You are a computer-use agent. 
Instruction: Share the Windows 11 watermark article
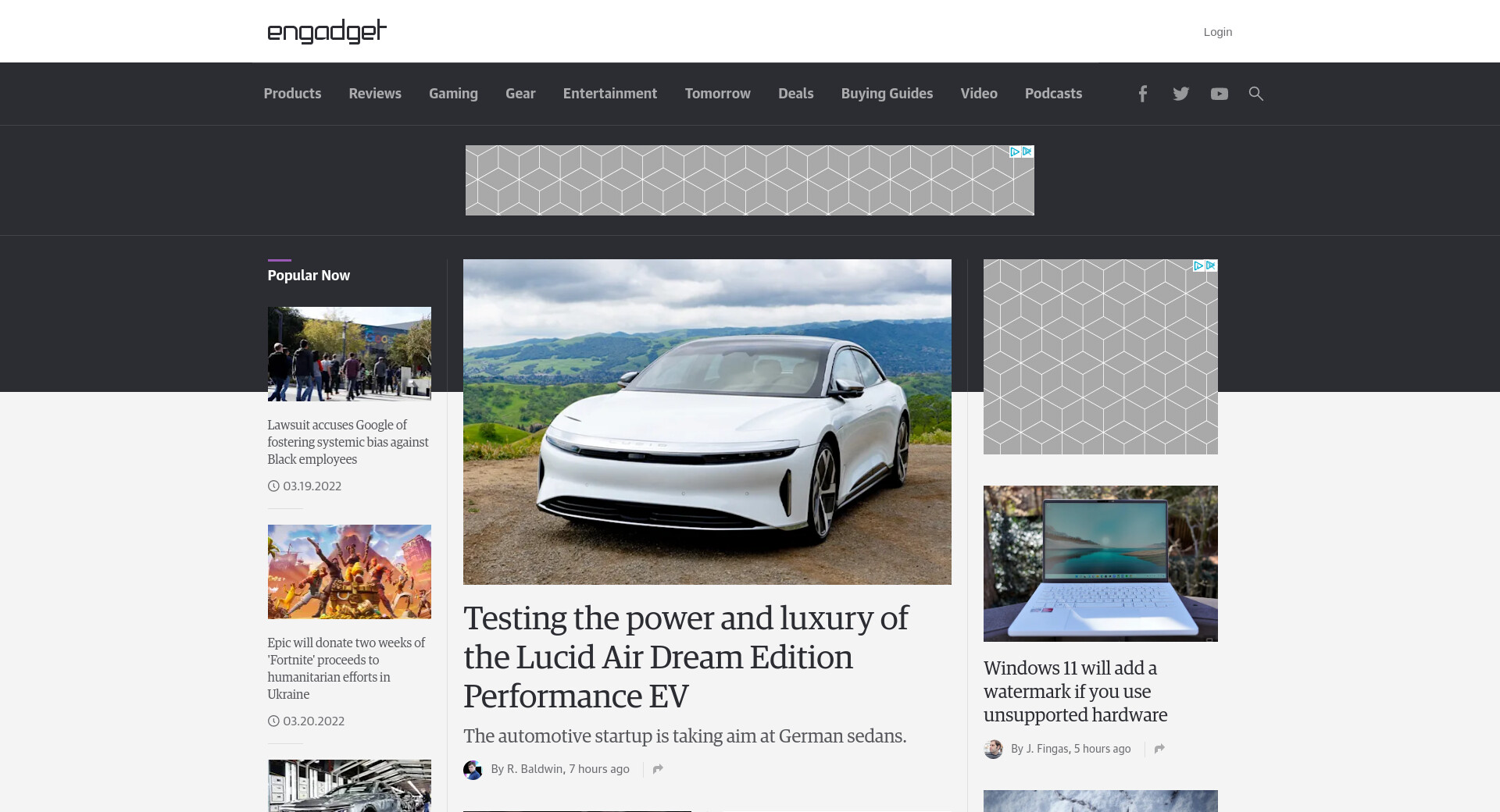(1159, 749)
